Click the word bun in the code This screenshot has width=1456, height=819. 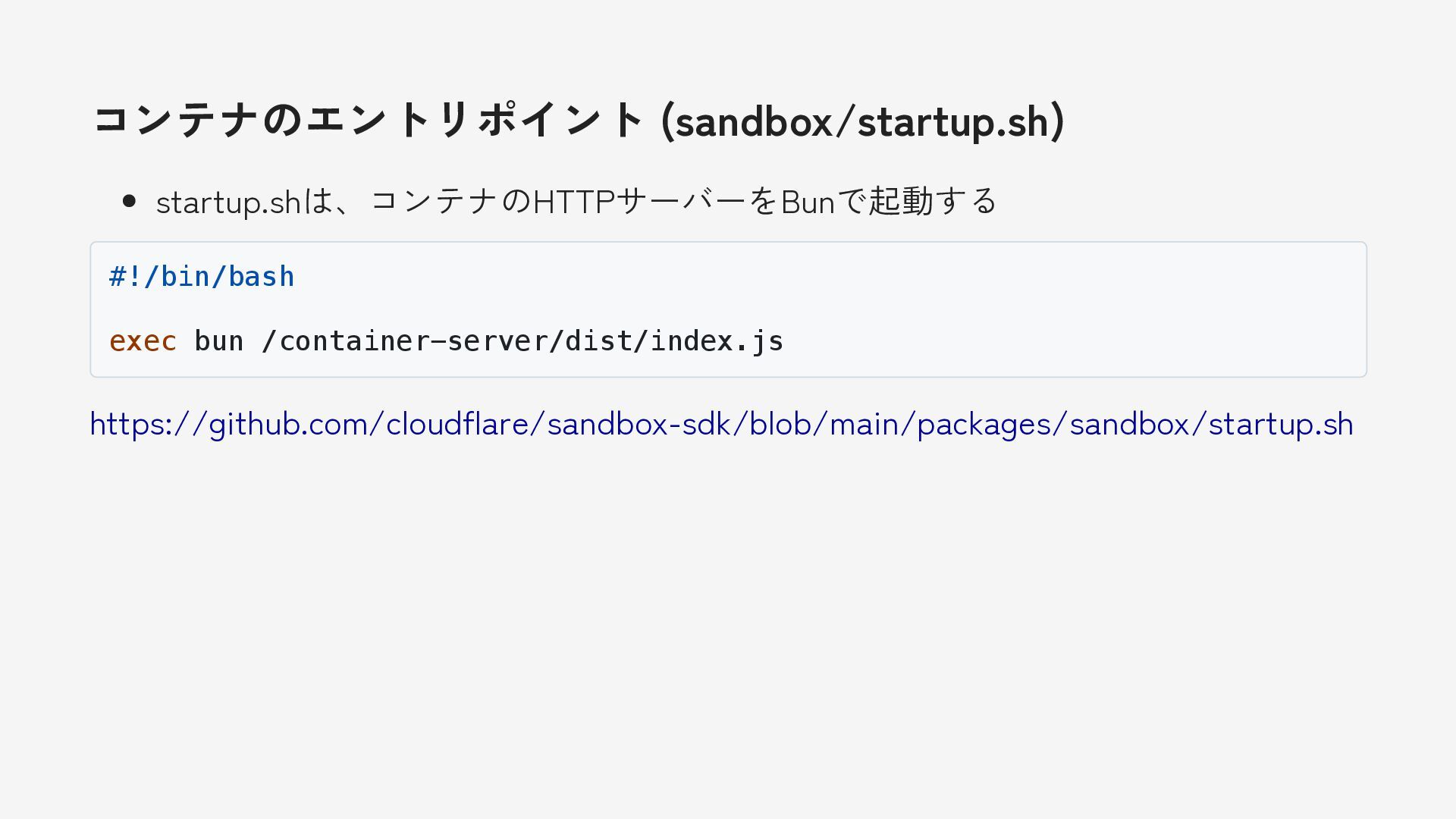pyautogui.click(x=218, y=341)
